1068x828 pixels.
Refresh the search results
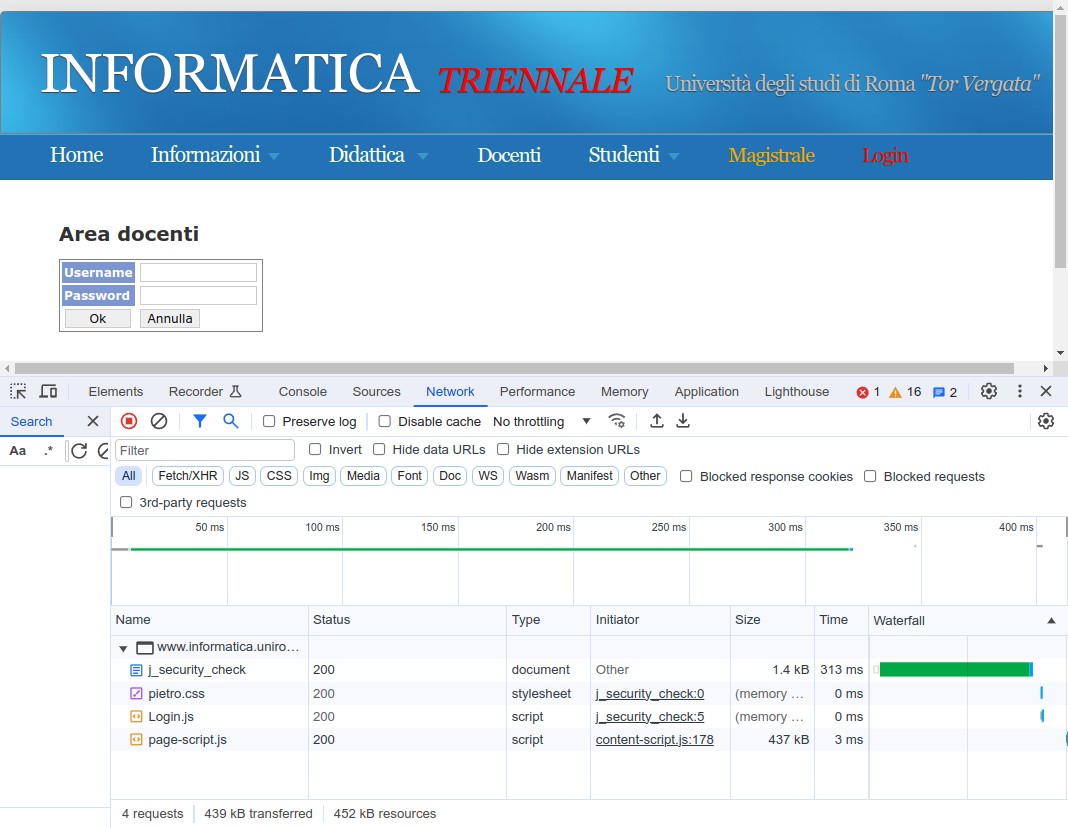pyautogui.click(x=79, y=451)
